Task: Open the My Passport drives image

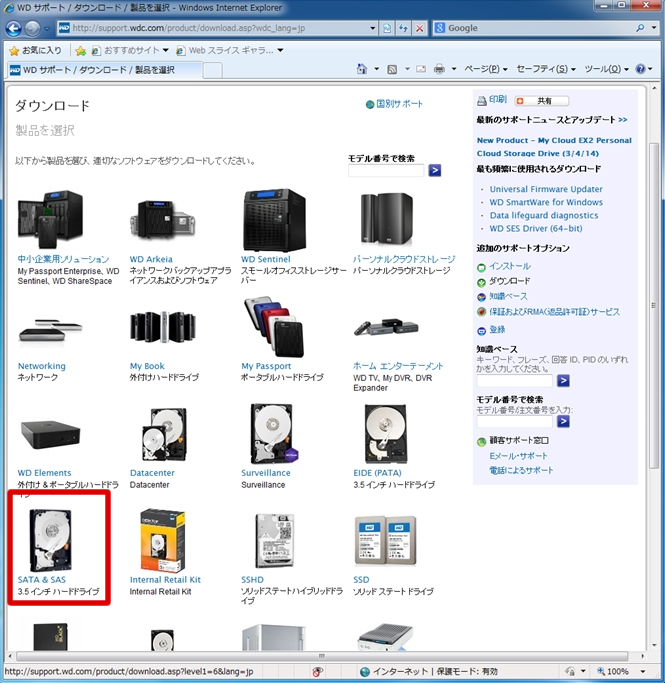Action: (x=274, y=327)
